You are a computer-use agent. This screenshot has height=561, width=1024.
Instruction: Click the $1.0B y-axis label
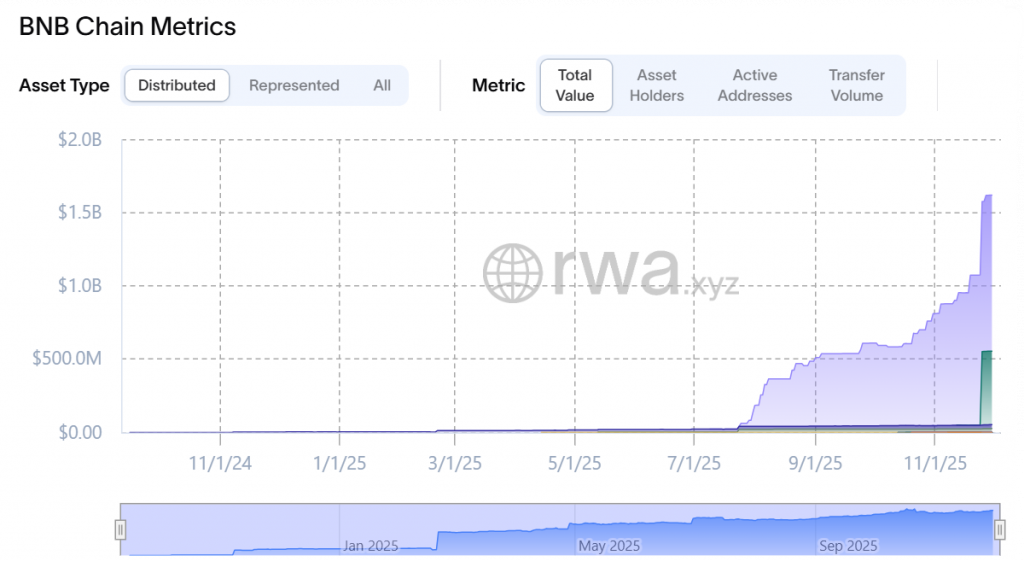pyautogui.click(x=80, y=285)
